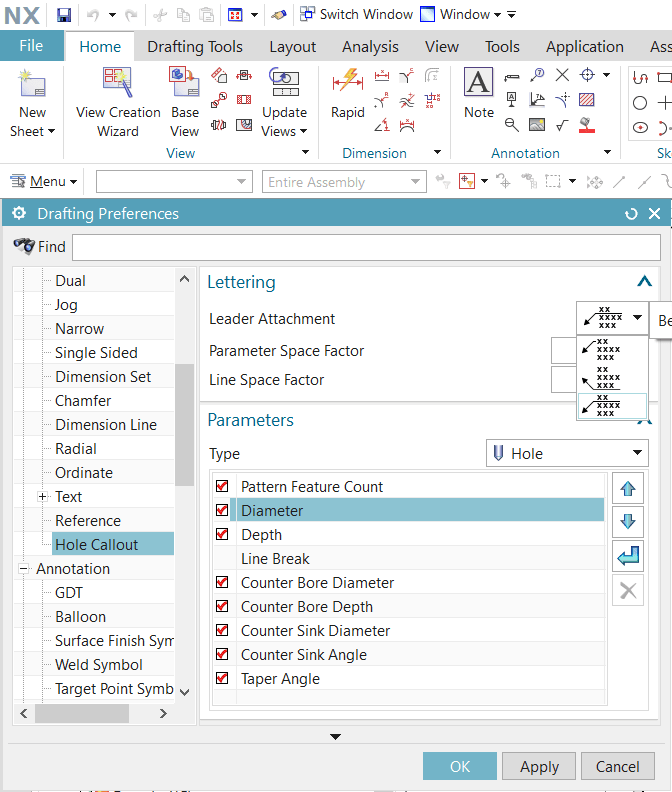Select the Line Break parameter row

pos(408,558)
